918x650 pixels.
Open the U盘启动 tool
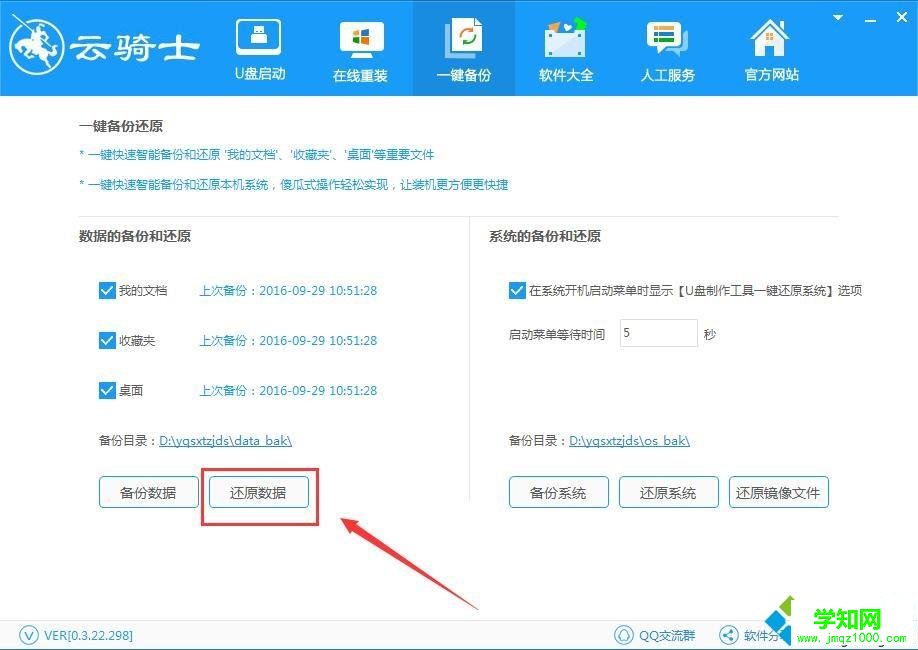click(259, 47)
